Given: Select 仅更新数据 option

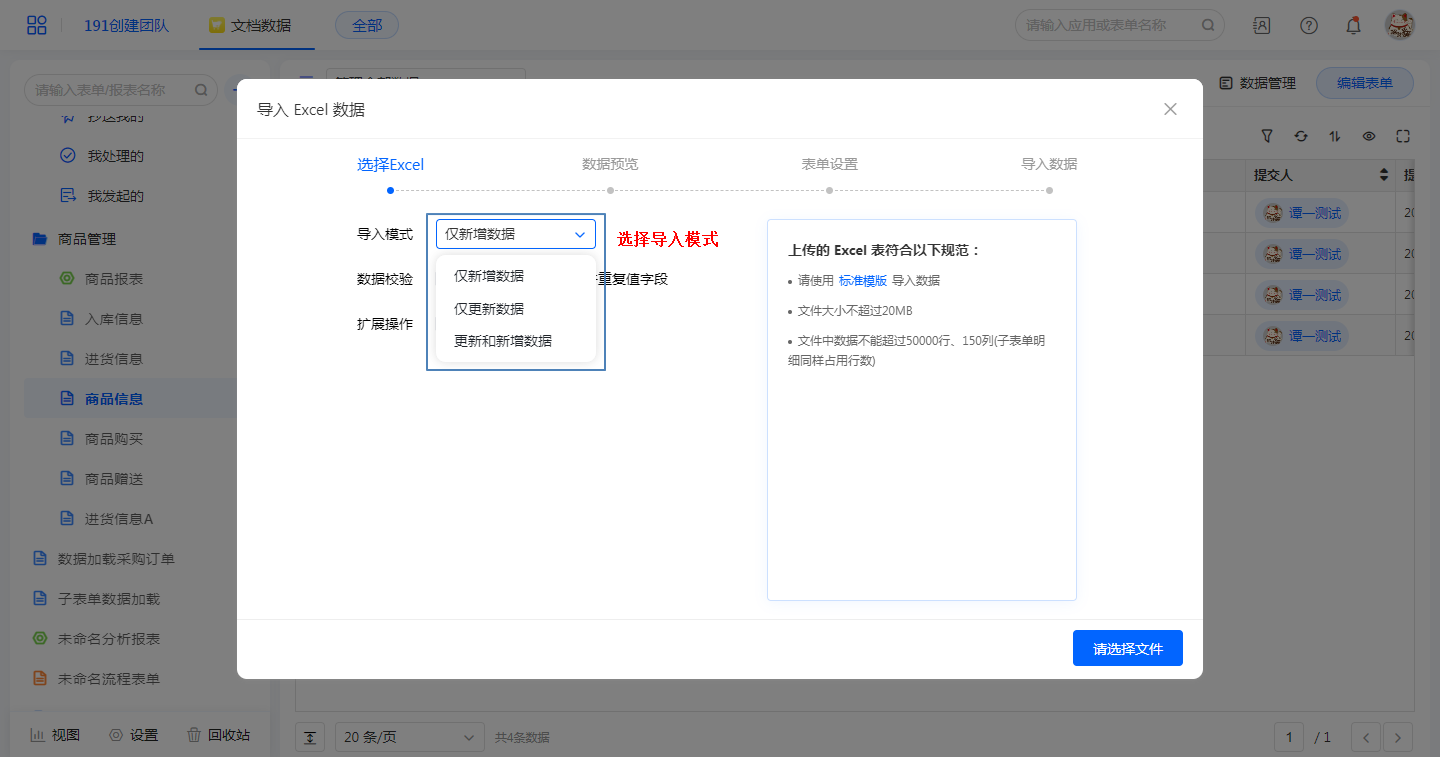Looking at the screenshot, I should (489, 308).
